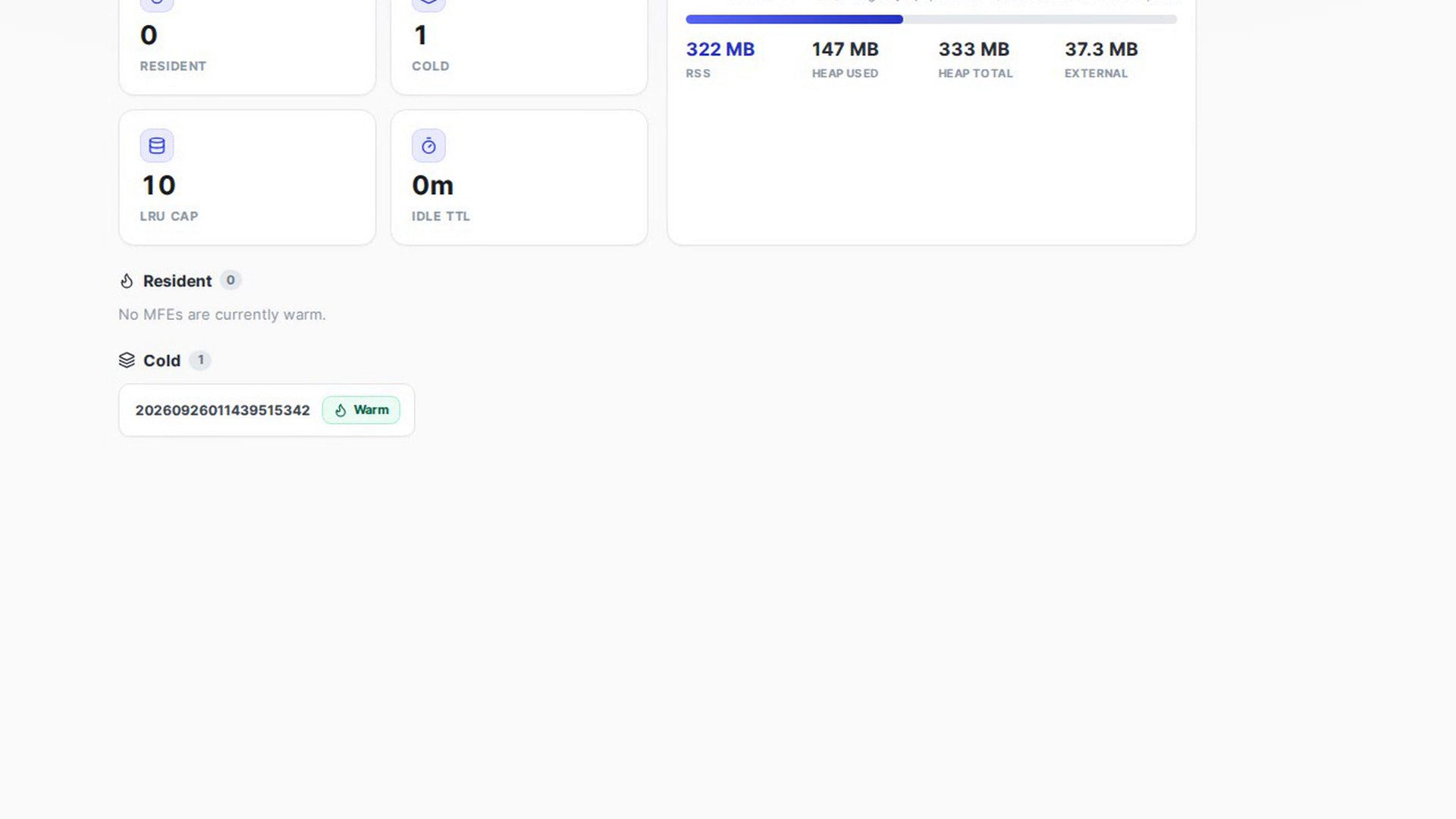Click the IDLE TTL value 0m

[432, 185]
